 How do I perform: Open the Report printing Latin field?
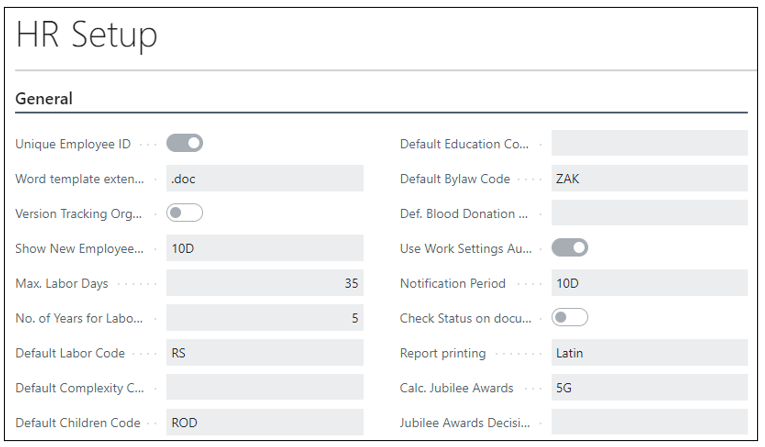649,353
